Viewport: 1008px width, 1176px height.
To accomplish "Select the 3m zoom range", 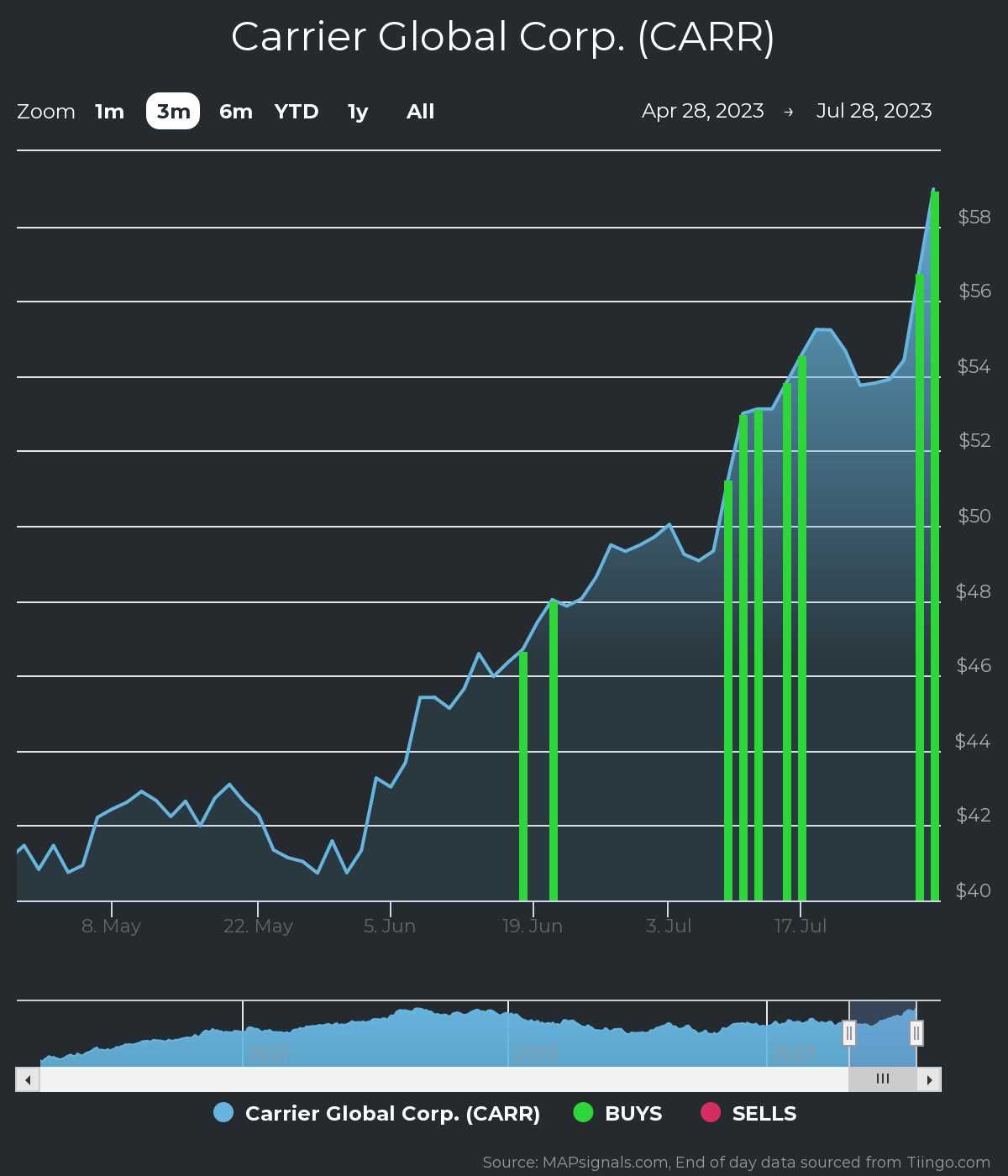I will point(173,112).
